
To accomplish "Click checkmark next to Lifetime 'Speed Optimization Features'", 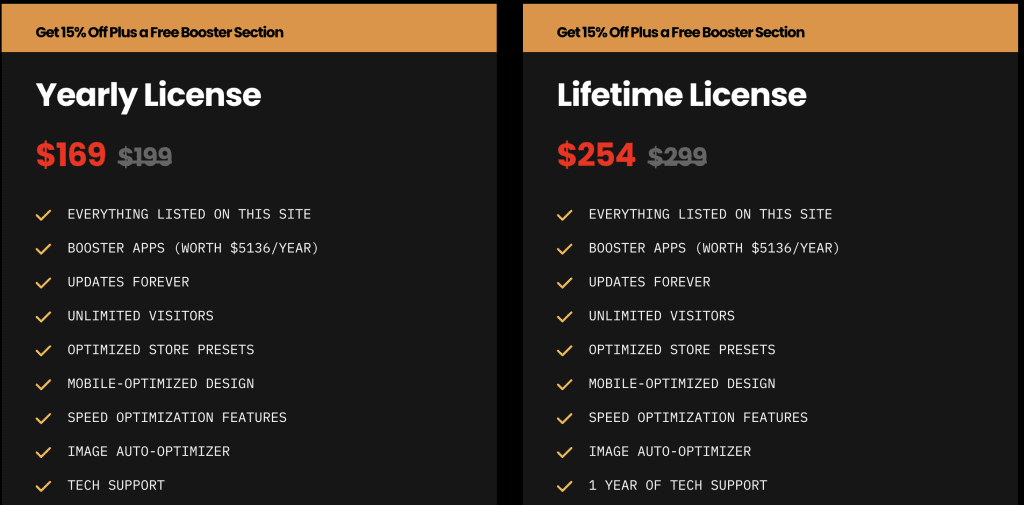I will coord(565,418).
